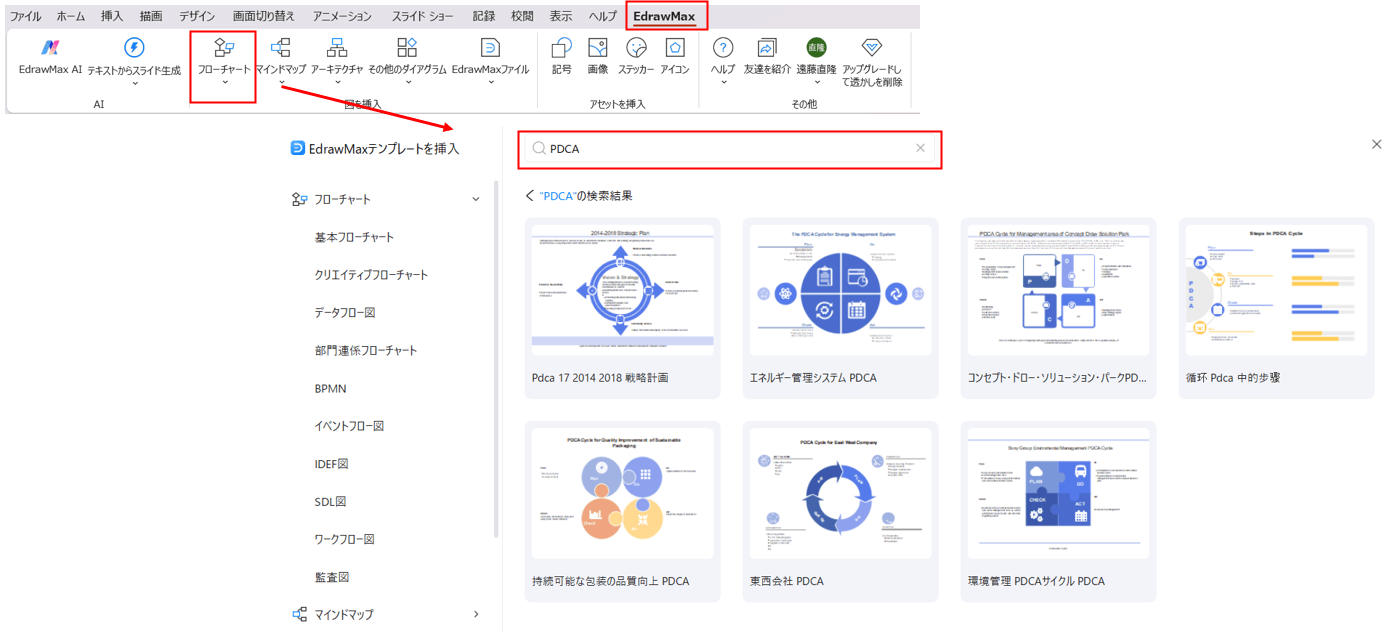Collapse the フローチャート category in the sidebar
Viewport: 1391px width, 633px height.
(x=475, y=198)
